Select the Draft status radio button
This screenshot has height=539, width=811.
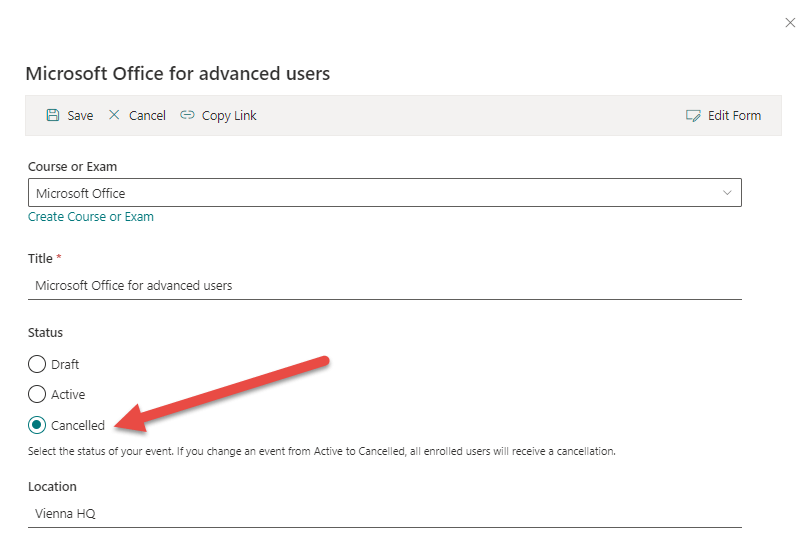[37, 364]
